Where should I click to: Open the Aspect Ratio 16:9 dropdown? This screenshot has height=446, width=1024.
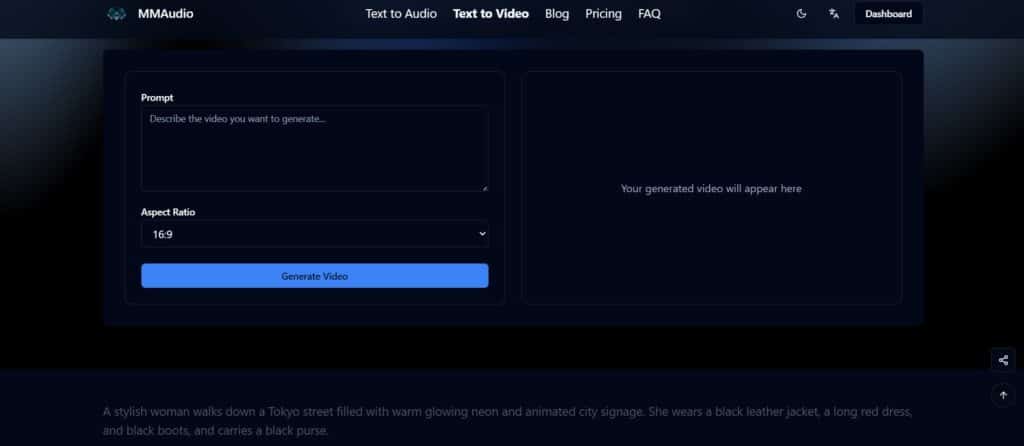pyautogui.click(x=315, y=234)
